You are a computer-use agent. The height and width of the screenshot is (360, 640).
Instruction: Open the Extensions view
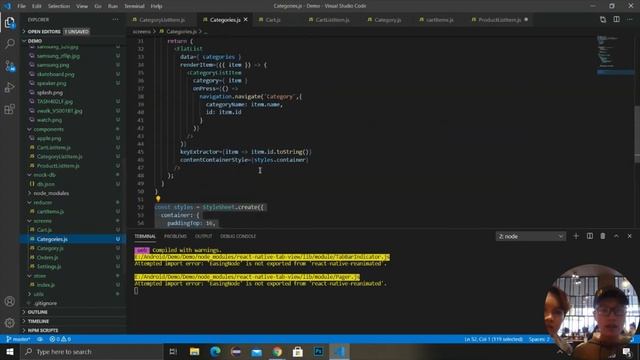[9, 109]
